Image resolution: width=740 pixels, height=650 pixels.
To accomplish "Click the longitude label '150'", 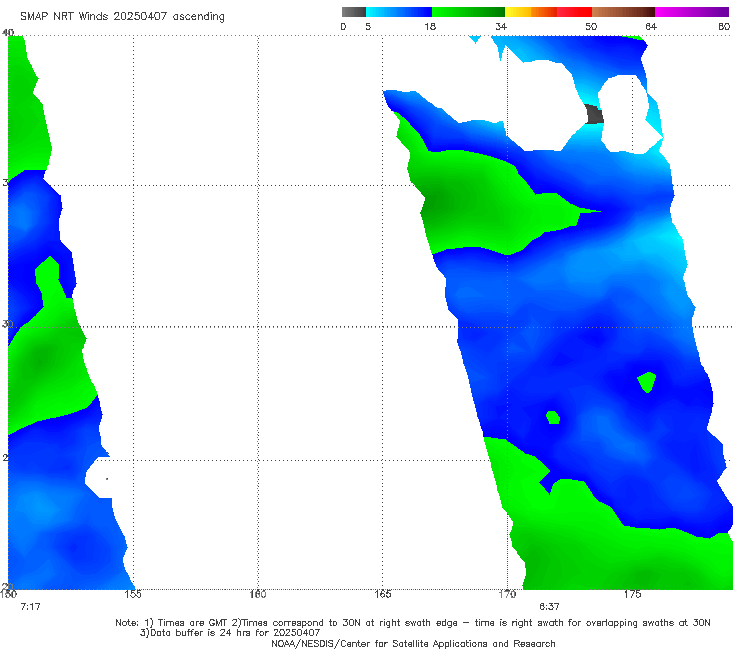I will pyautogui.click(x=8, y=594).
